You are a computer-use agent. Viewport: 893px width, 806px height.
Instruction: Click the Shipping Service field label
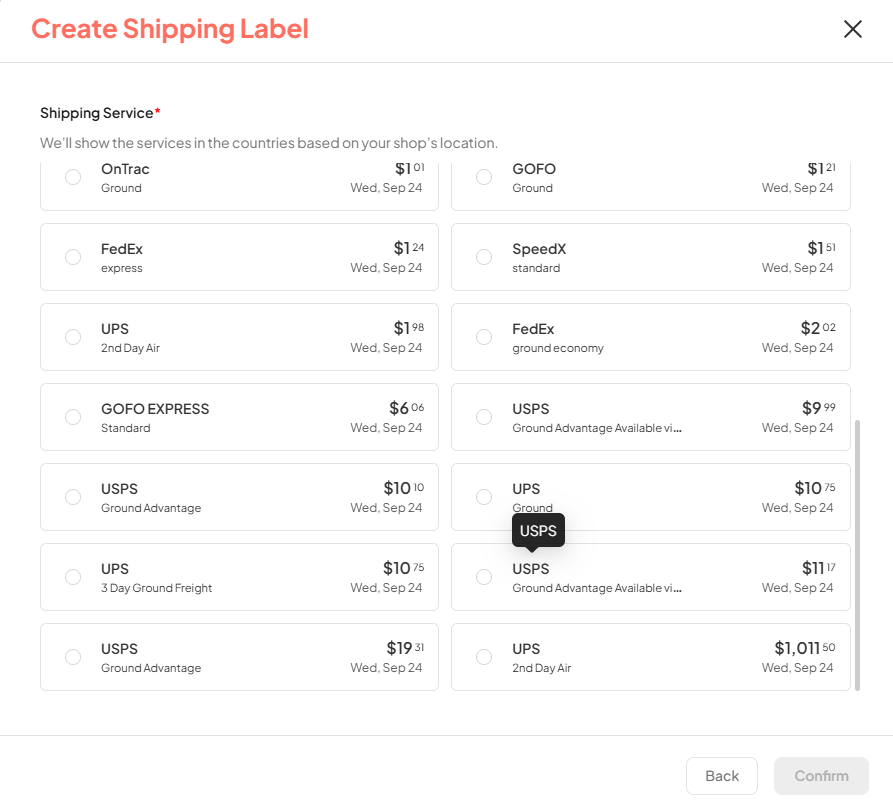[99, 113]
